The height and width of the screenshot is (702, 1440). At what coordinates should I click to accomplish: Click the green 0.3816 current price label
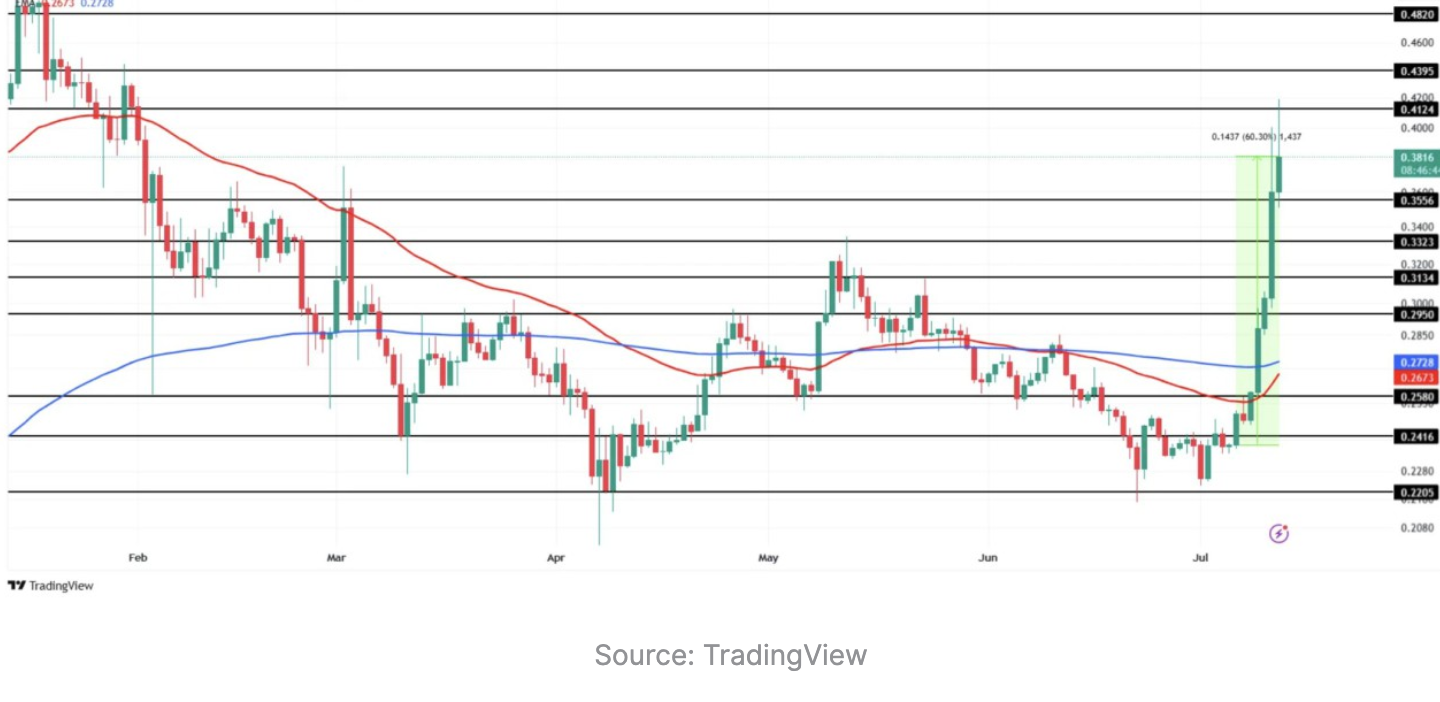tap(1416, 157)
